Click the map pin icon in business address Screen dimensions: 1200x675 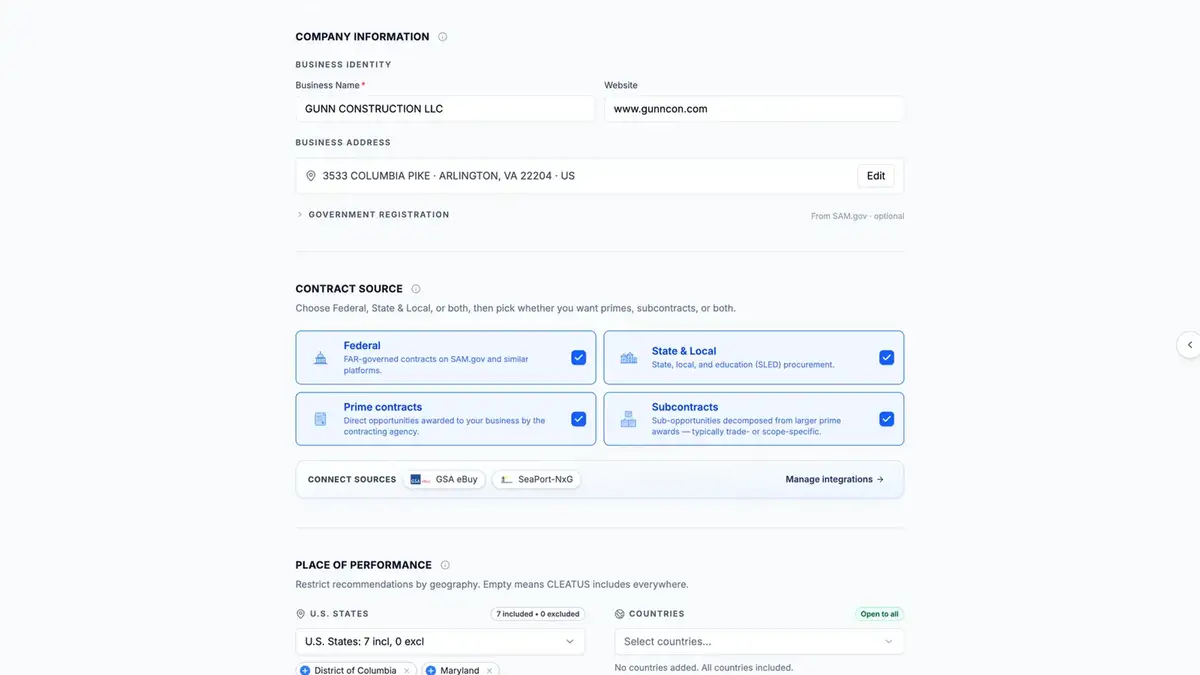(311, 176)
